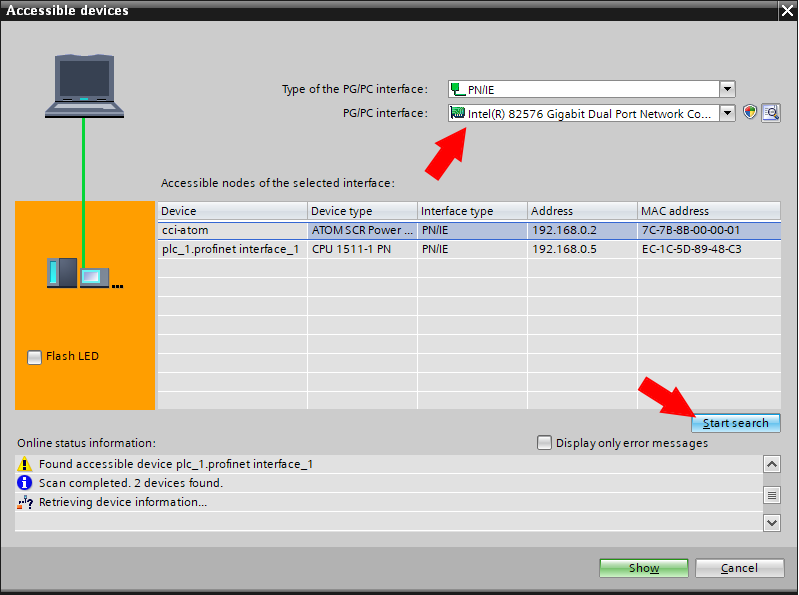Screen dimensions: 799x595
Task: Close the Accessible devices dialog
Action: [787, 11]
